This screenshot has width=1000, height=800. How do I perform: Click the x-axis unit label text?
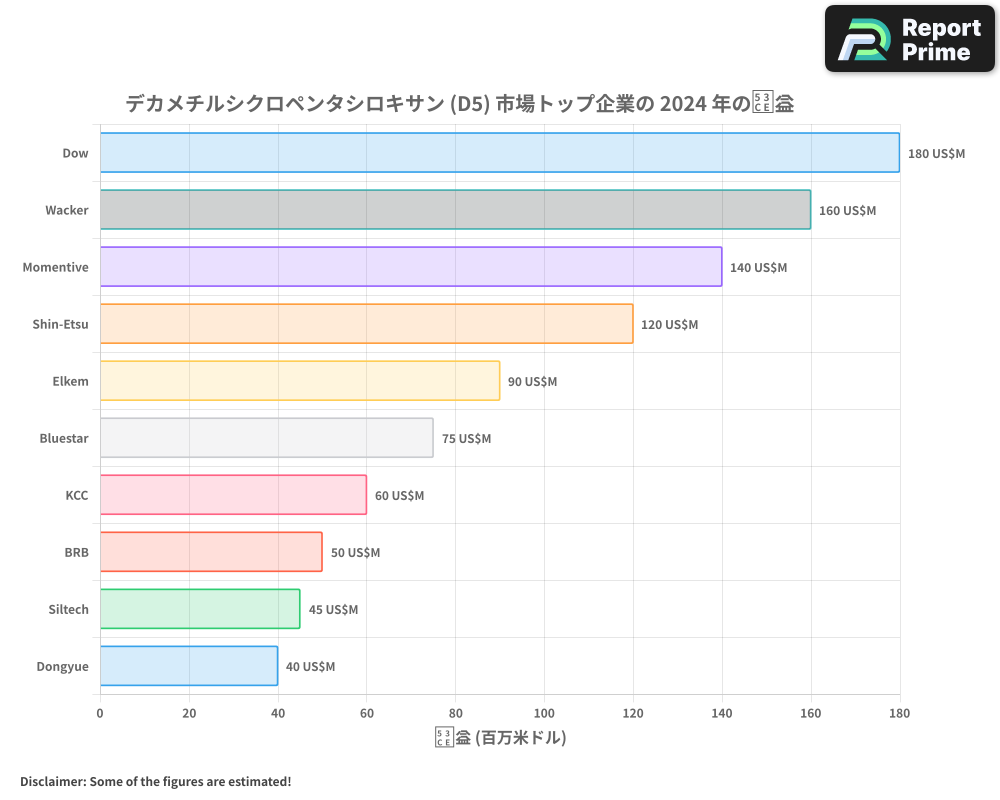click(499, 737)
